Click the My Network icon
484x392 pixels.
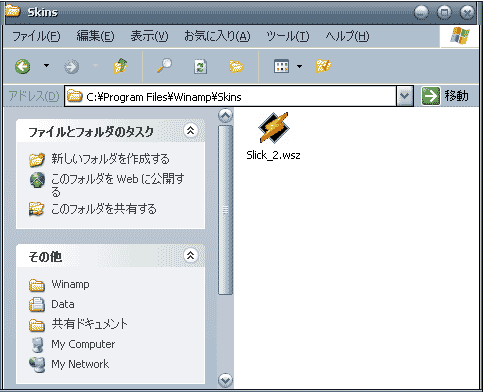37,365
